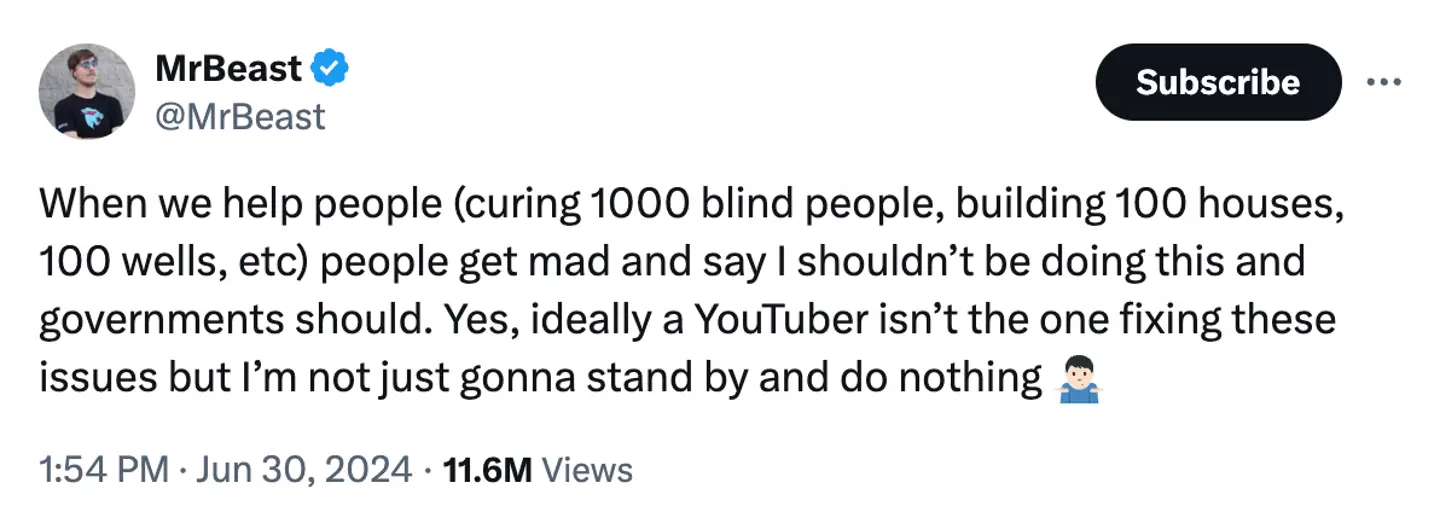Click the @MrBeast handle

(241, 117)
